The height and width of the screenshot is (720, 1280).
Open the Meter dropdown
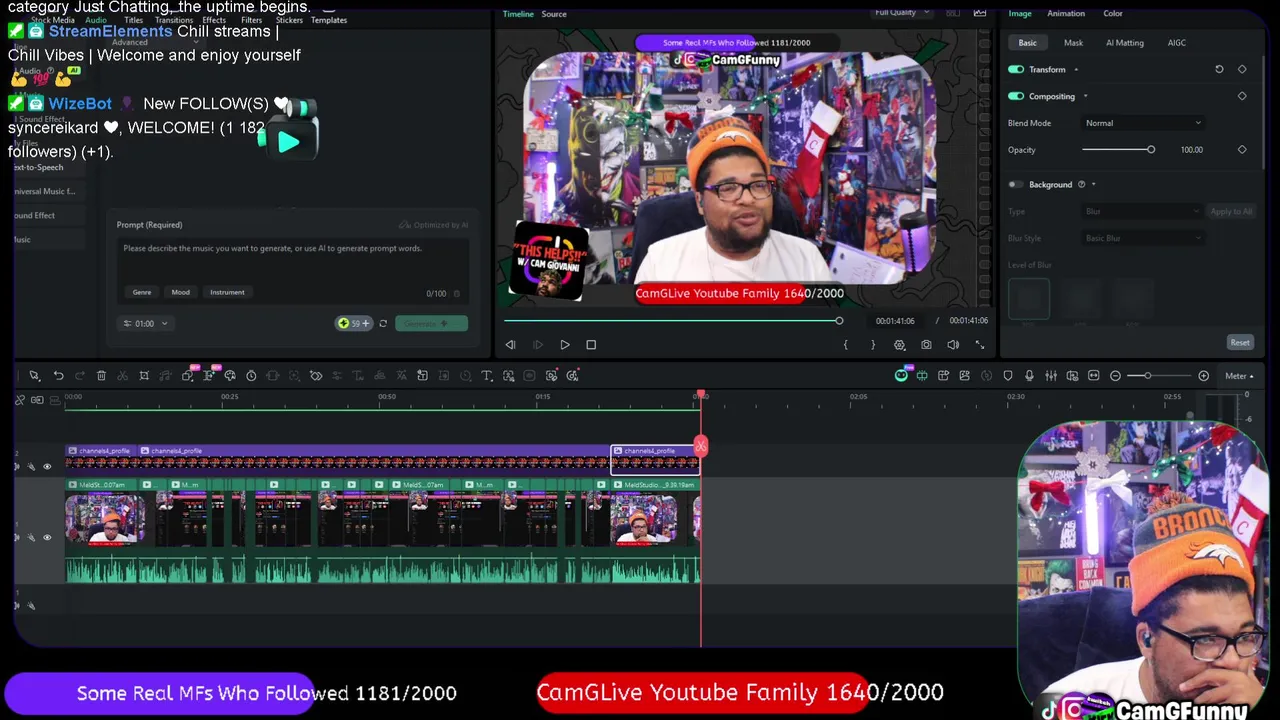coord(1238,376)
